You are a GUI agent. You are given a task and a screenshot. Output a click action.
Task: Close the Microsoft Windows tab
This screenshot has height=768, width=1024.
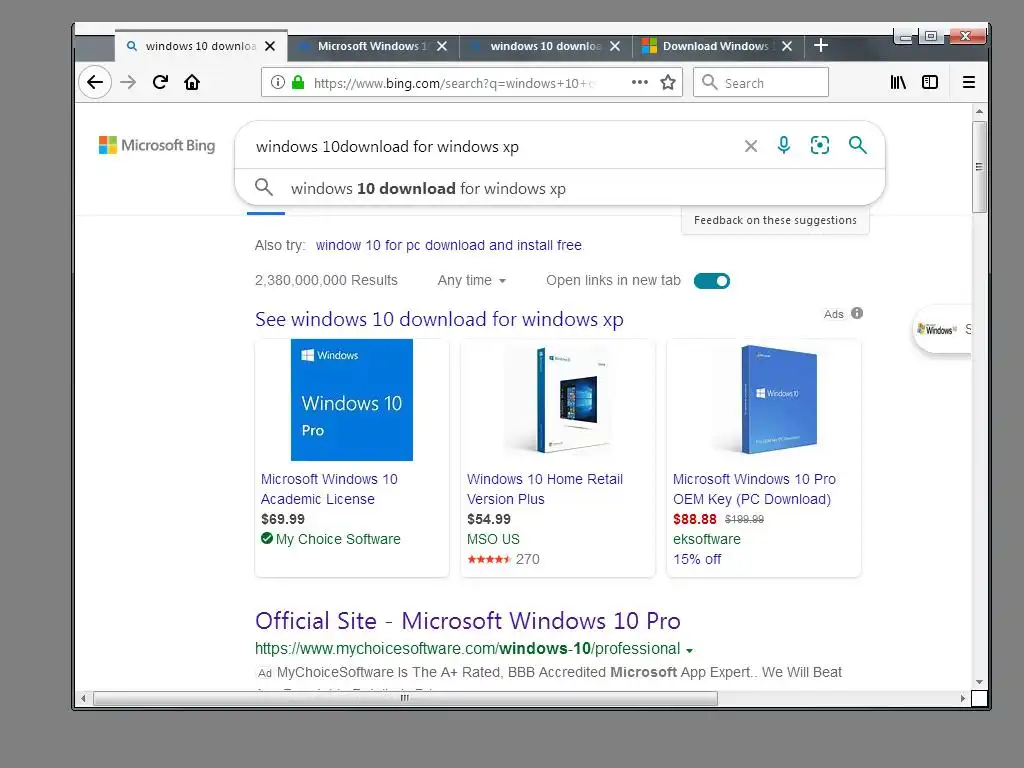point(442,46)
